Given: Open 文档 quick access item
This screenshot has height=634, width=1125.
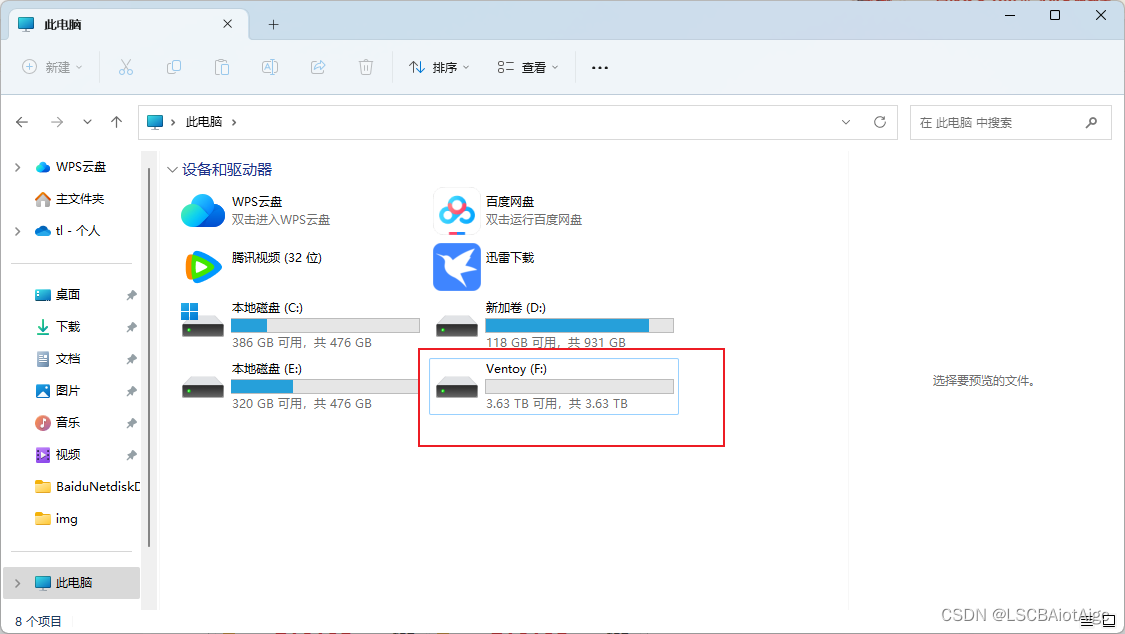Looking at the screenshot, I should 67,359.
